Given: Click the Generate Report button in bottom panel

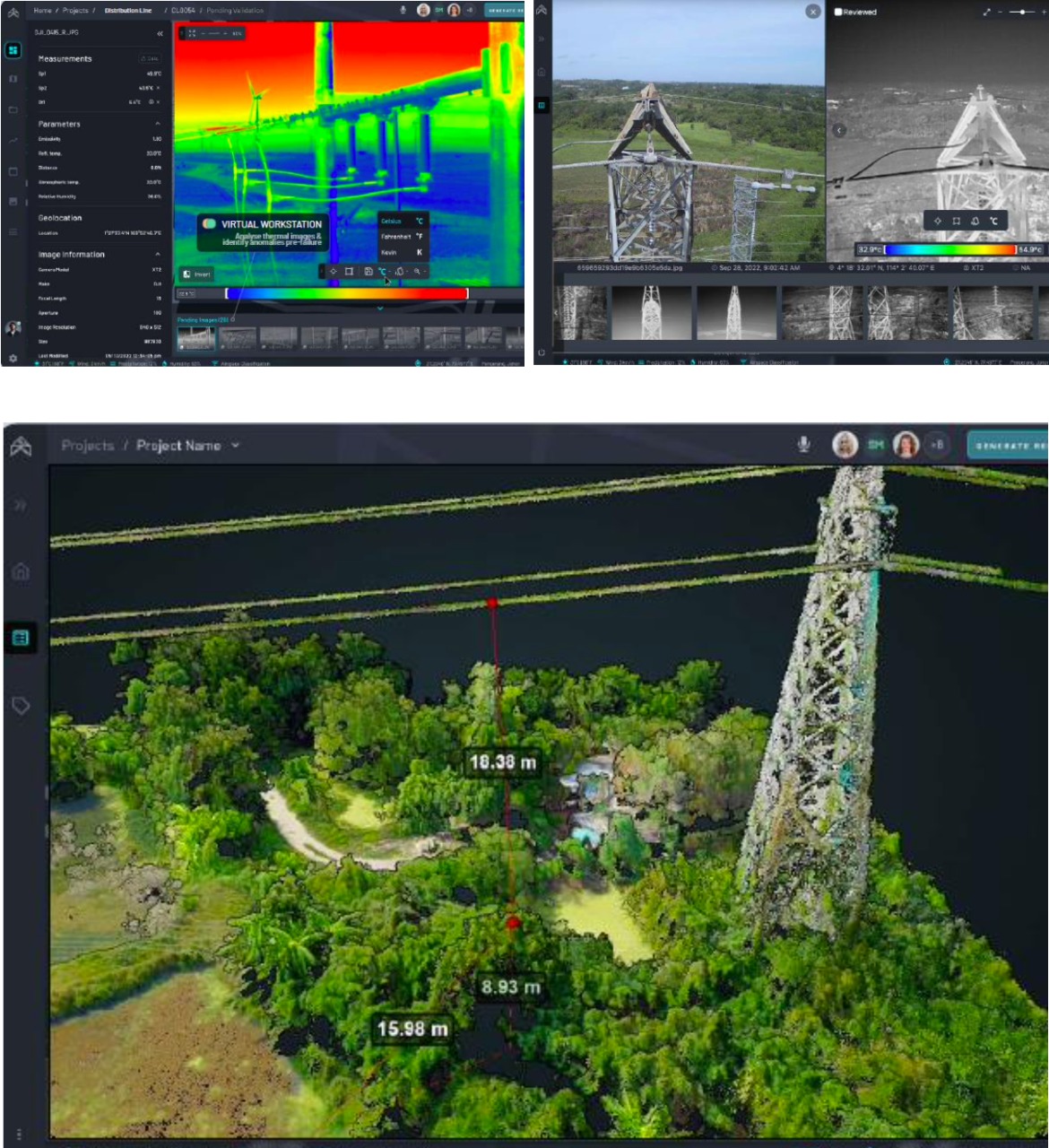Looking at the screenshot, I should (1008, 446).
